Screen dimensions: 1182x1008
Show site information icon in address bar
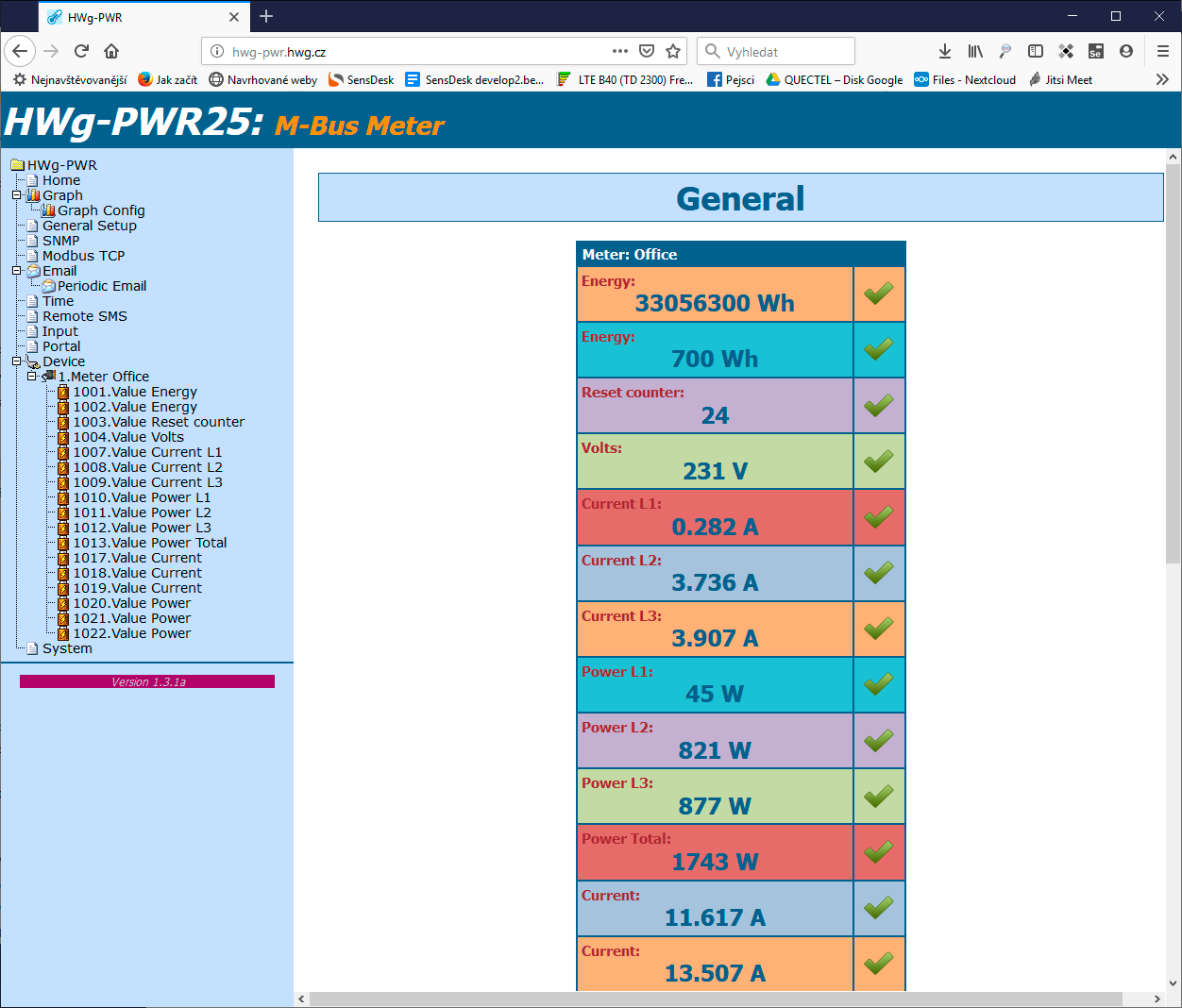click(216, 52)
